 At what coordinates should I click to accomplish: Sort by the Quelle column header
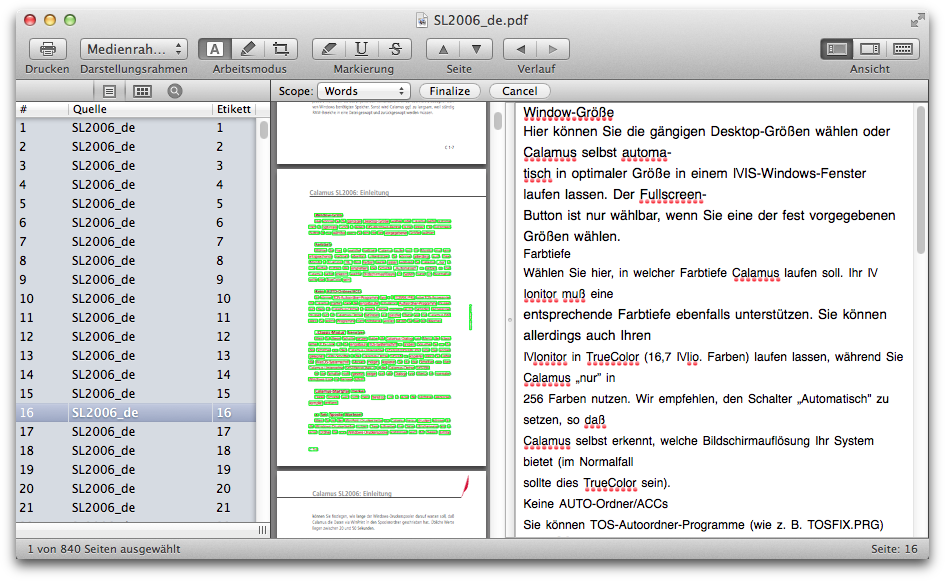pyautogui.click(x=140, y=109)
